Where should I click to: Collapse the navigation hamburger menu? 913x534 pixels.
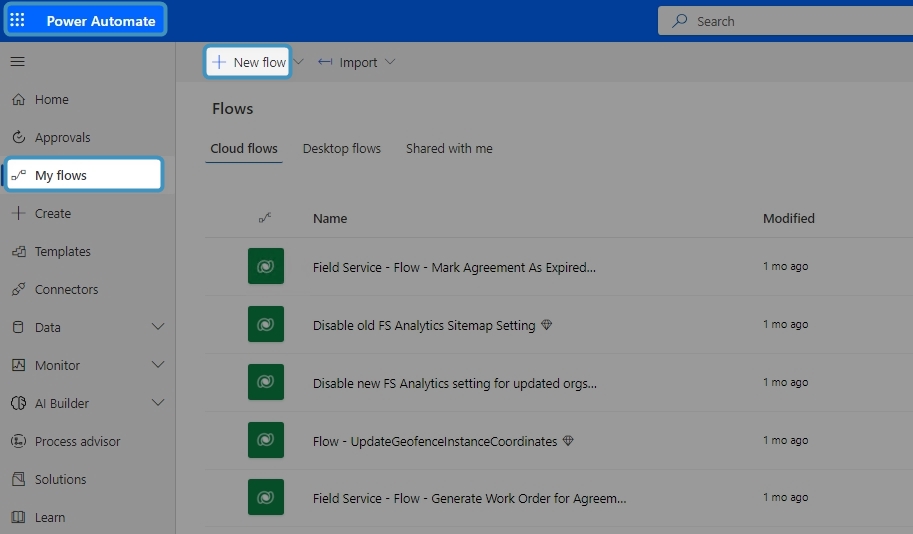[x=17, y=61]
